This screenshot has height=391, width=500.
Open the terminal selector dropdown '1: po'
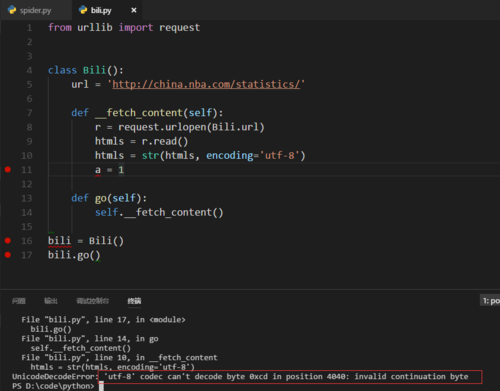pos(490,301)
